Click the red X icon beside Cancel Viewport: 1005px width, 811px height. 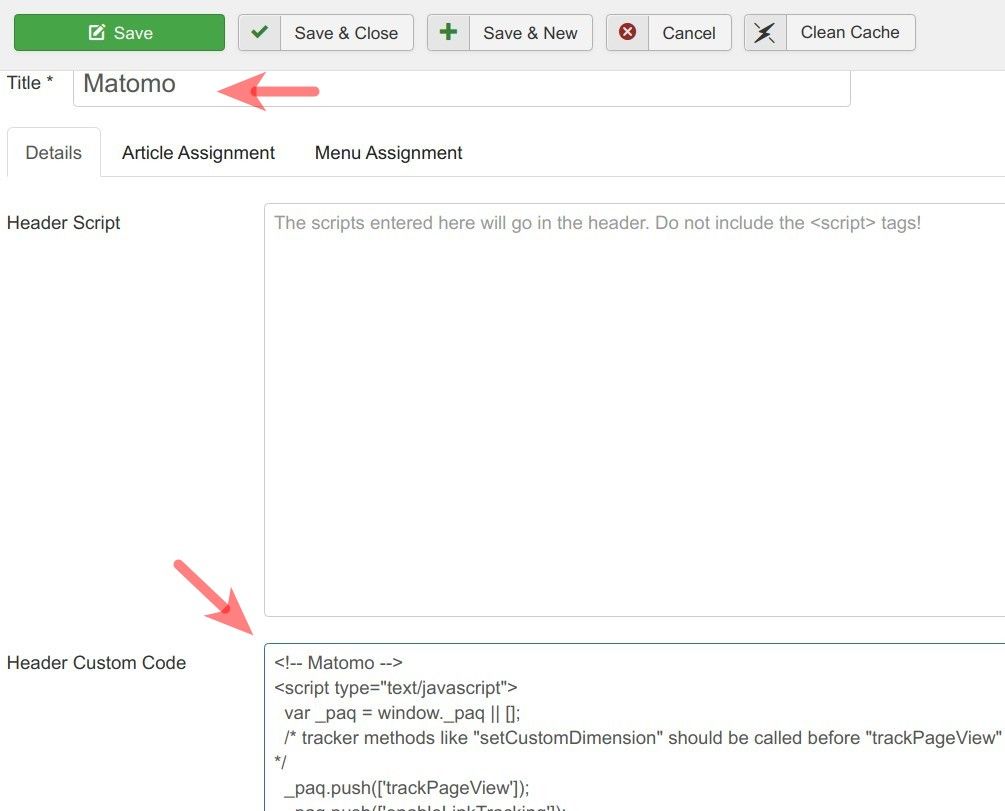627,32
